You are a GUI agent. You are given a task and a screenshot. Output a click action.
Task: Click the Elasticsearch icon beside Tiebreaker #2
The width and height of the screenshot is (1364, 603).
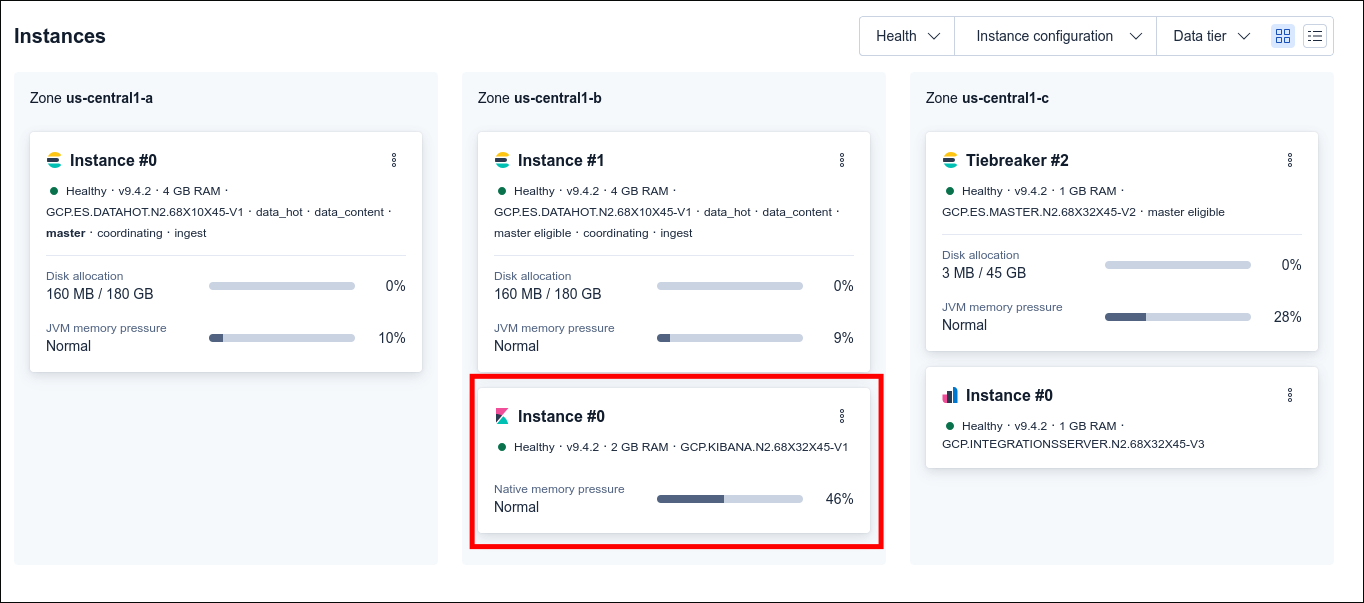[x=950, y=160]
